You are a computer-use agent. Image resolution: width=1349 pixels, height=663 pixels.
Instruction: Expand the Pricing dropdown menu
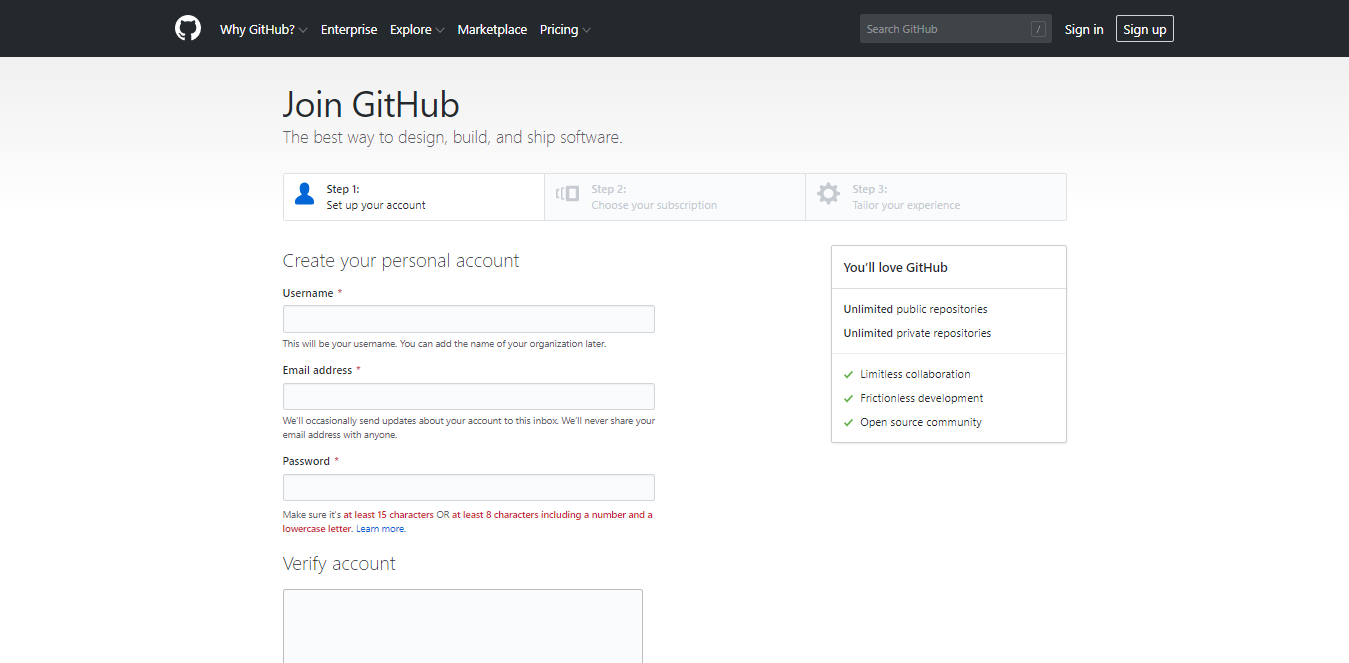[565, 29]
